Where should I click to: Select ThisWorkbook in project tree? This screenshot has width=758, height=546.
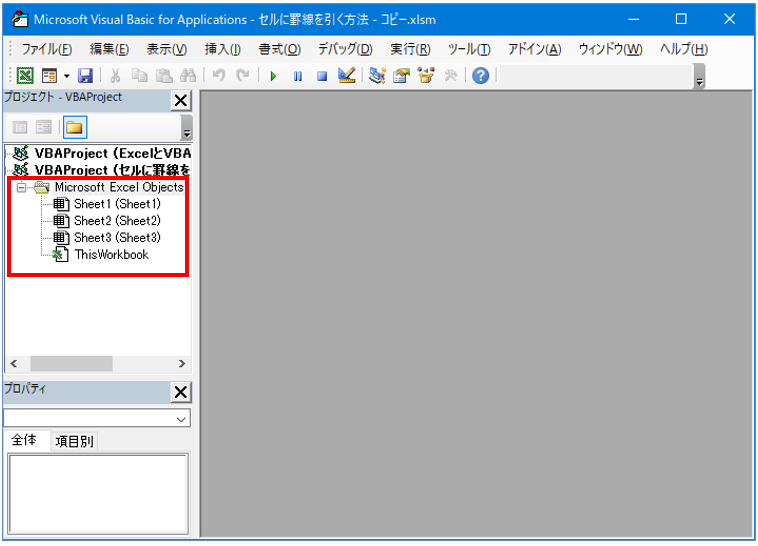[112, 255]
